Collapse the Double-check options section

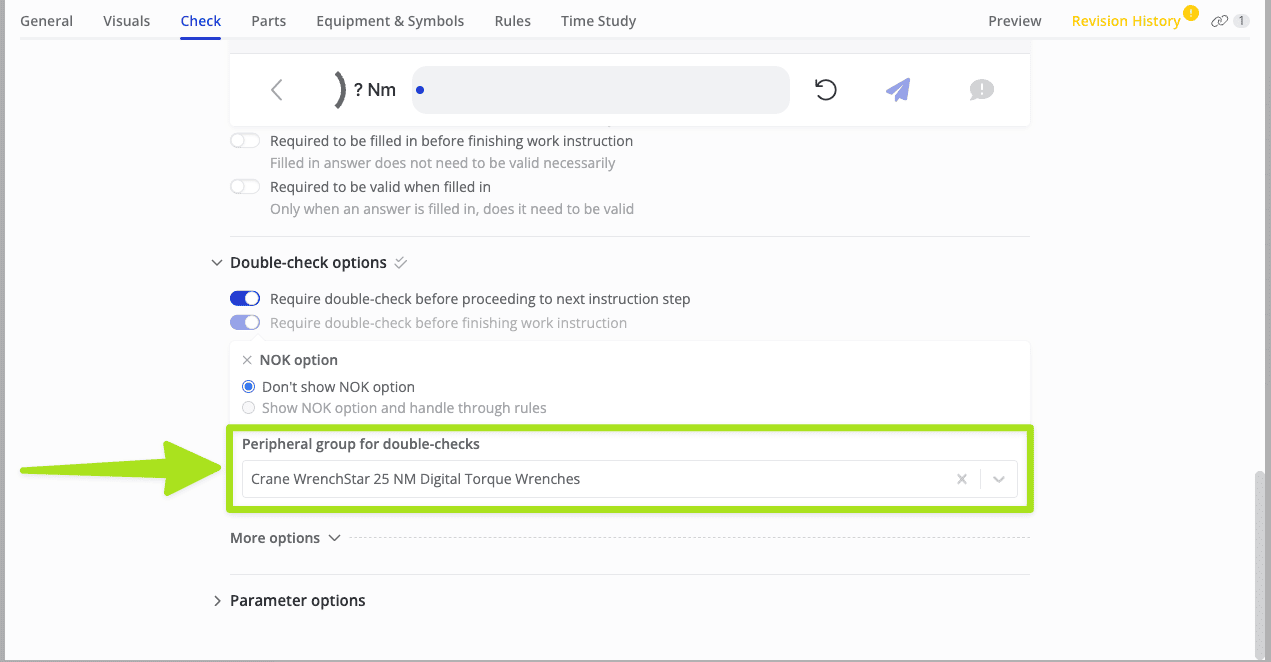(217, 263)
